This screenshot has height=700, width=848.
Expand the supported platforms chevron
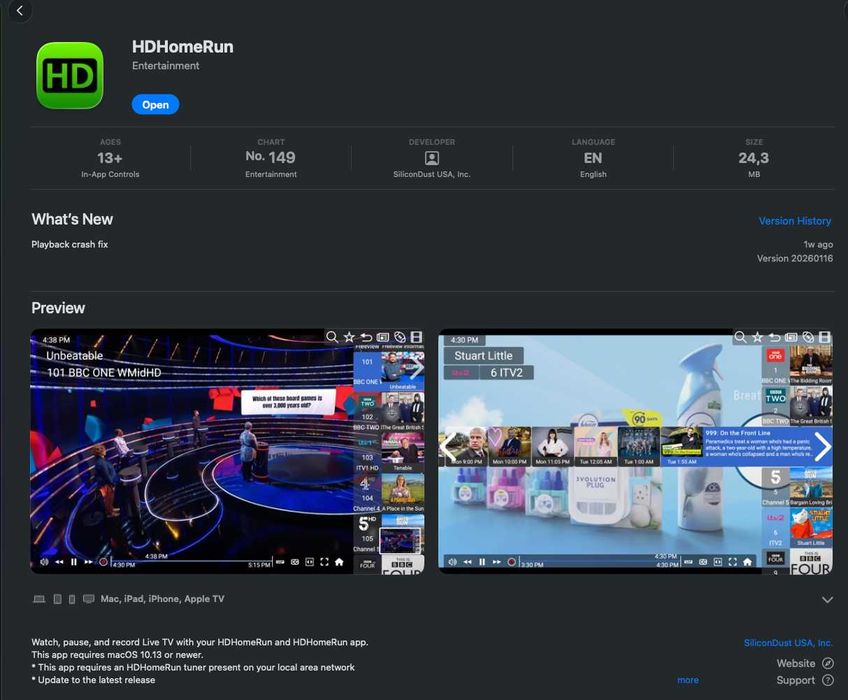[x=827, y=599]
